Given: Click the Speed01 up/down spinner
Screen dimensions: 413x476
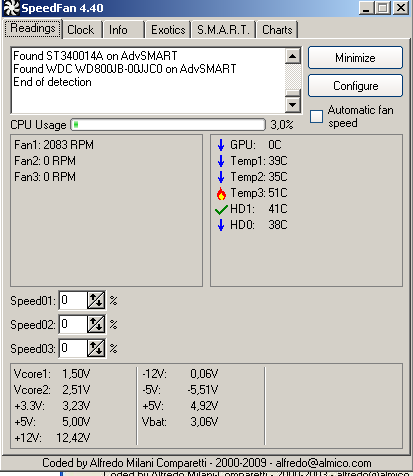Looking at the screenshot, I should coord(96,301).
